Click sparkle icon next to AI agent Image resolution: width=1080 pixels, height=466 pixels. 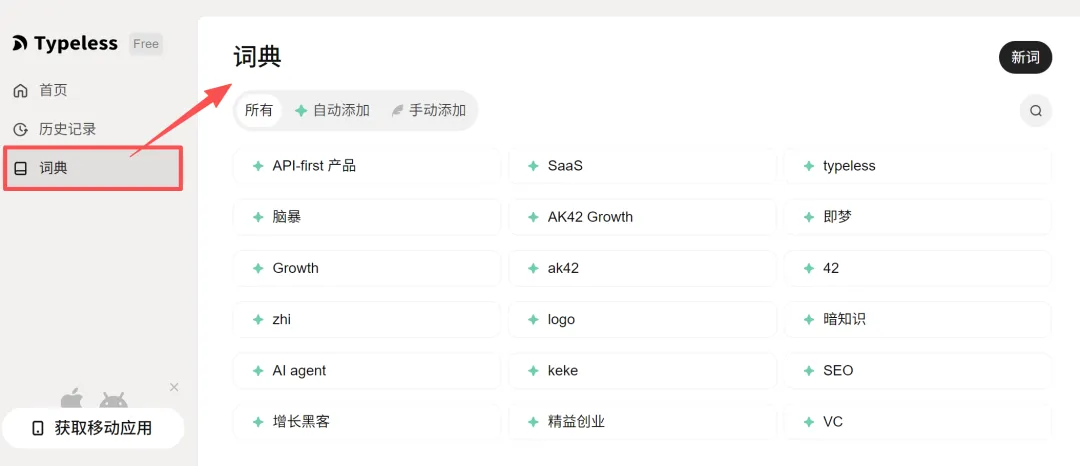[258, 370]
